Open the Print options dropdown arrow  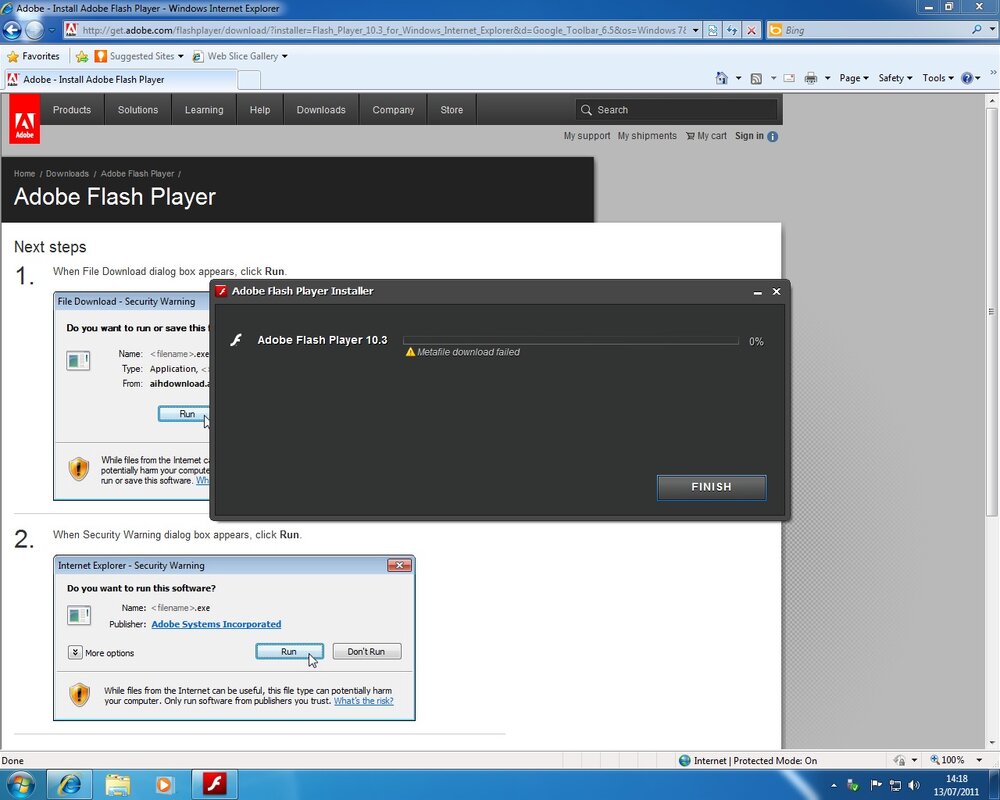pos(827,78)
